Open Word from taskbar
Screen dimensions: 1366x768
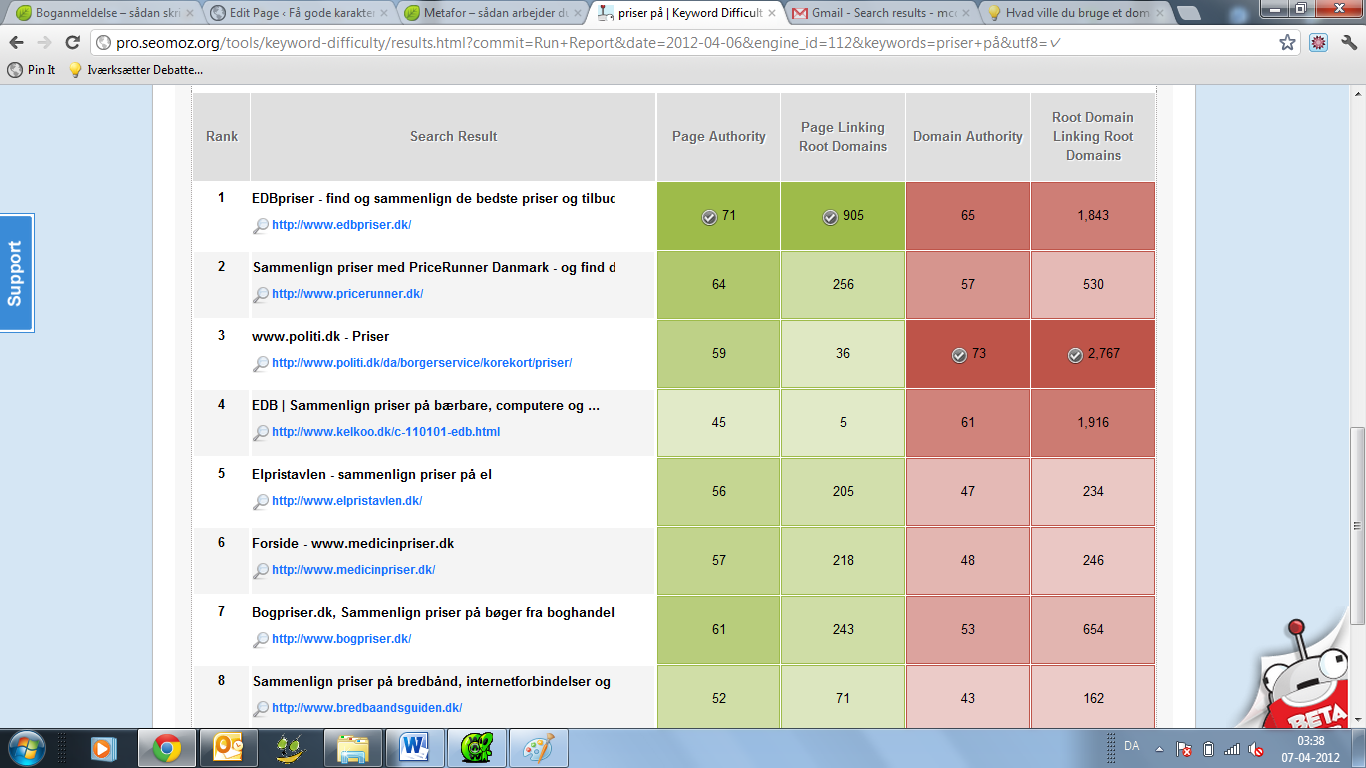click(414, 748)
